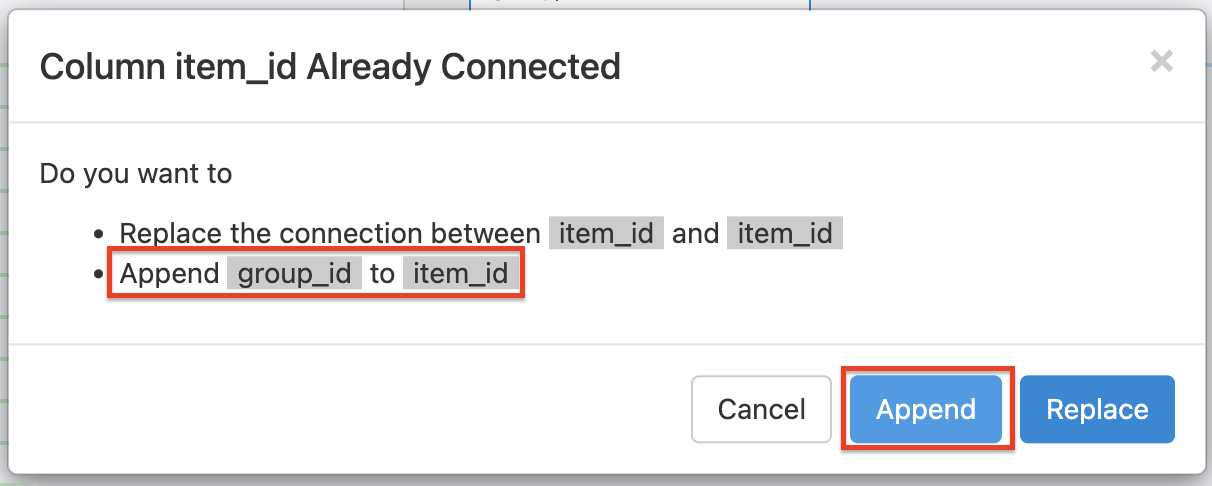Click the group_id code tag

click(x=294, y=274)
